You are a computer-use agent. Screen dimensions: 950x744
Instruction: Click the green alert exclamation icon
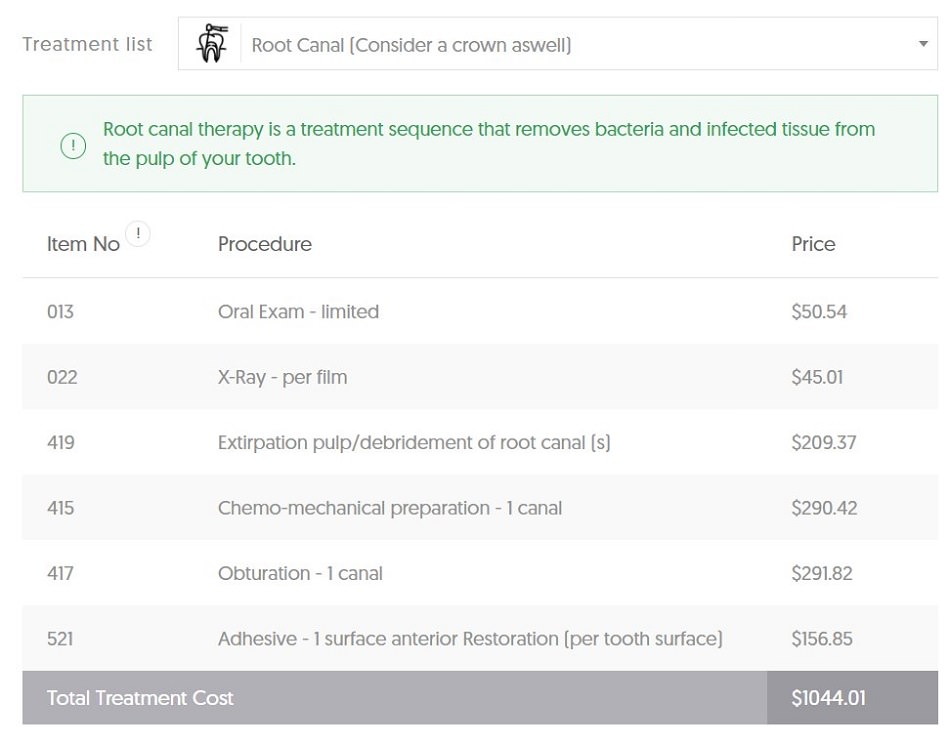(x=73, y=145)
